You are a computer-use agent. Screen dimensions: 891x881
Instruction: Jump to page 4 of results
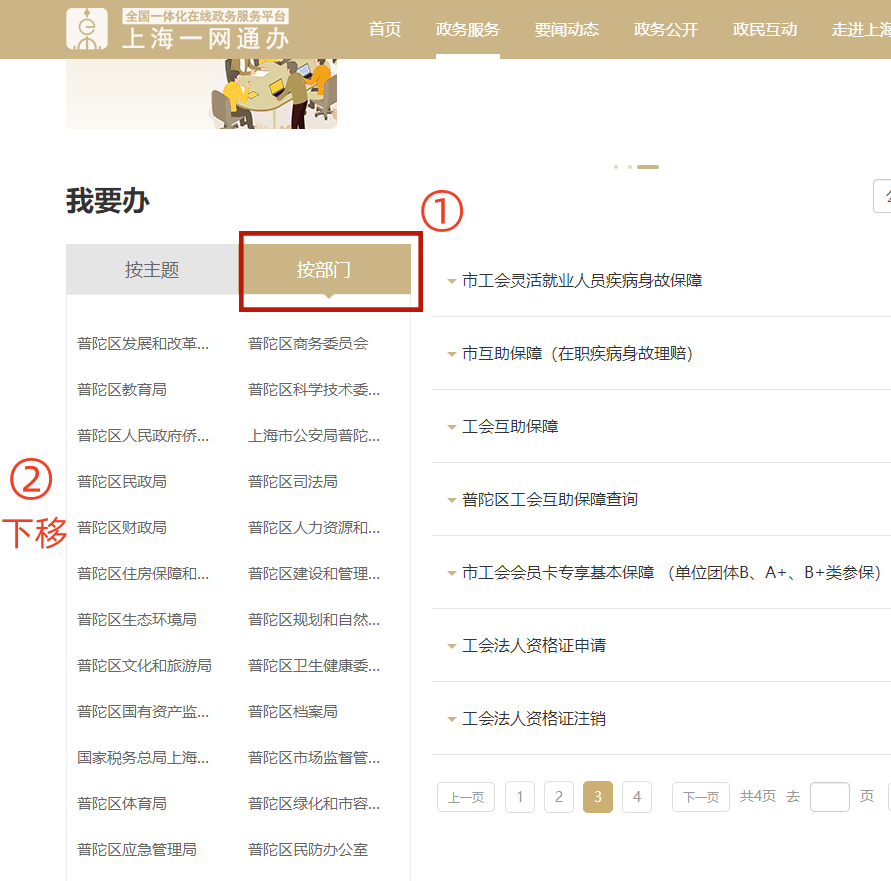[x=637, y=797]
